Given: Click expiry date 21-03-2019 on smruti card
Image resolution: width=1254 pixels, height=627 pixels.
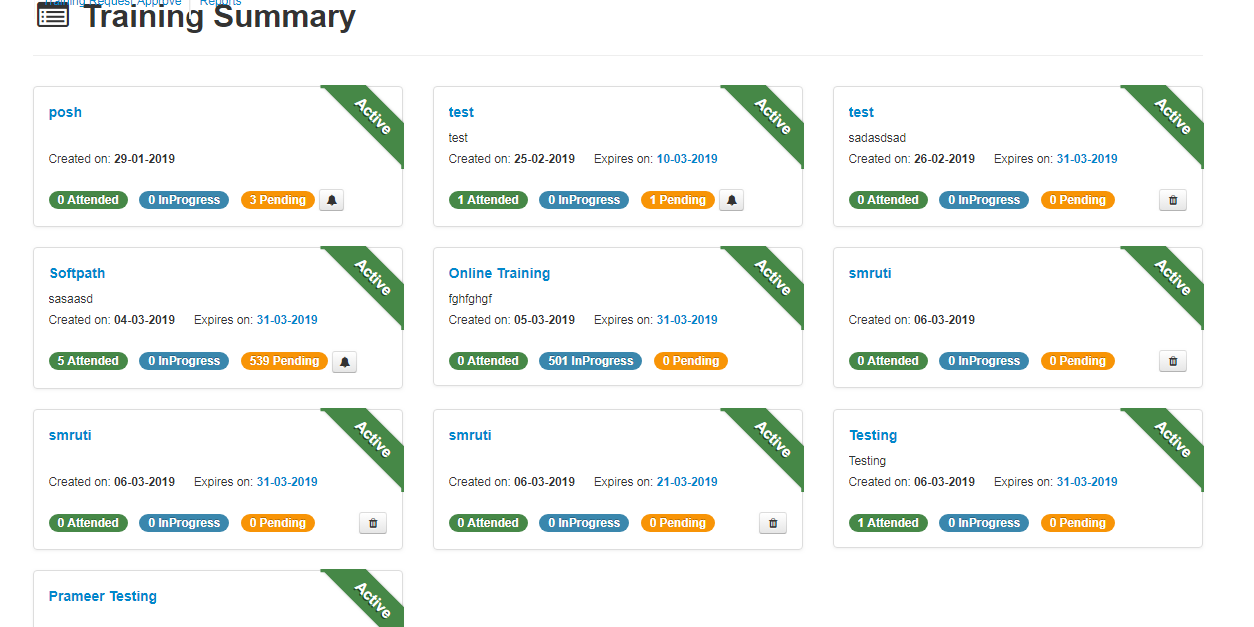Looking at the screenshot, I should tap(686, 482).
